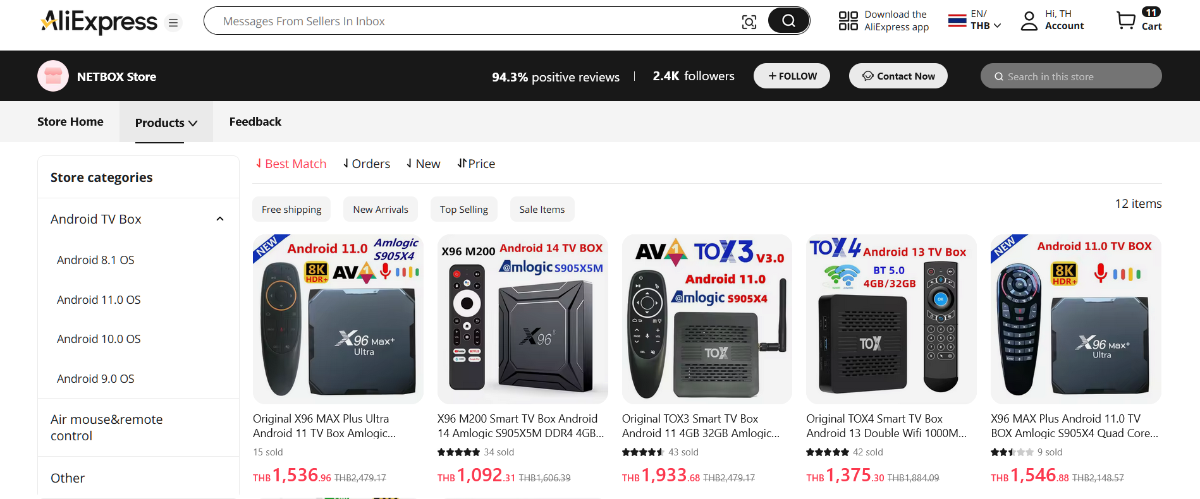This screenshot has width=1200, height=499.
Task: Open the shopping cart icon
Action: pyautogui.click(x=1126, y=20)
